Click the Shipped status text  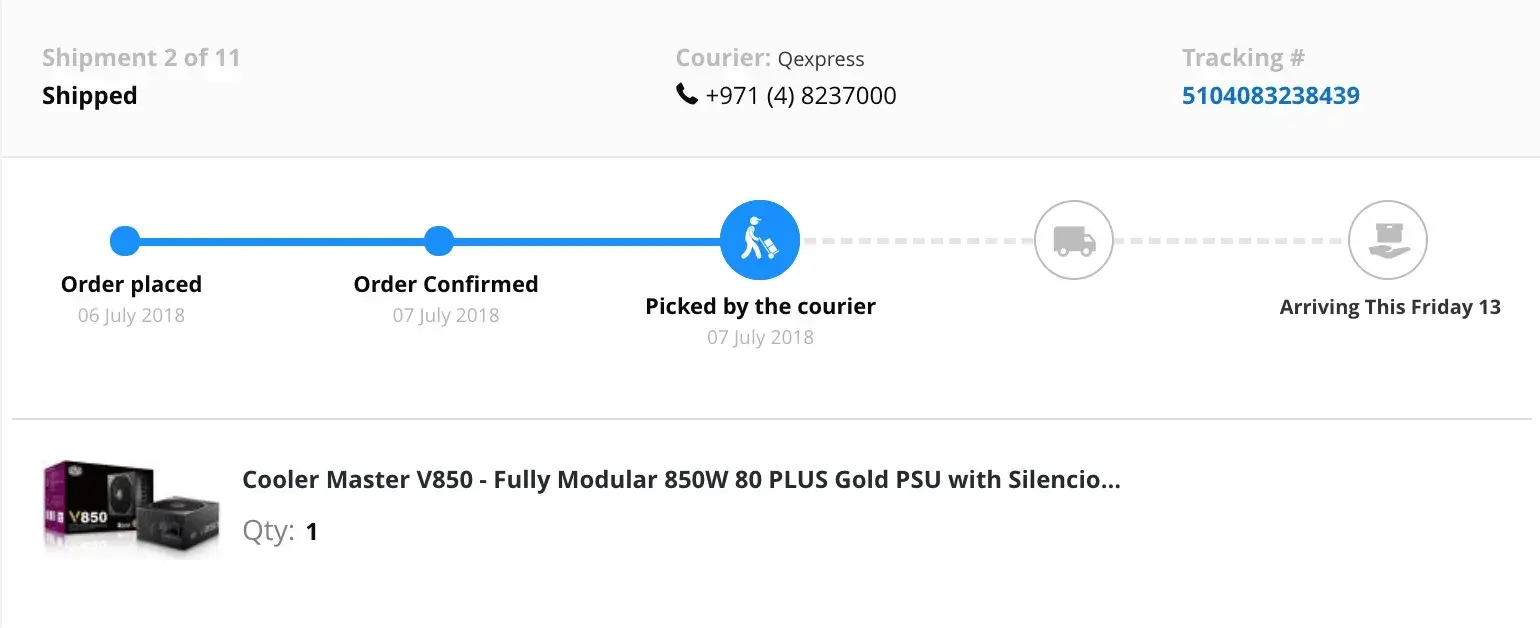(89, 96)
